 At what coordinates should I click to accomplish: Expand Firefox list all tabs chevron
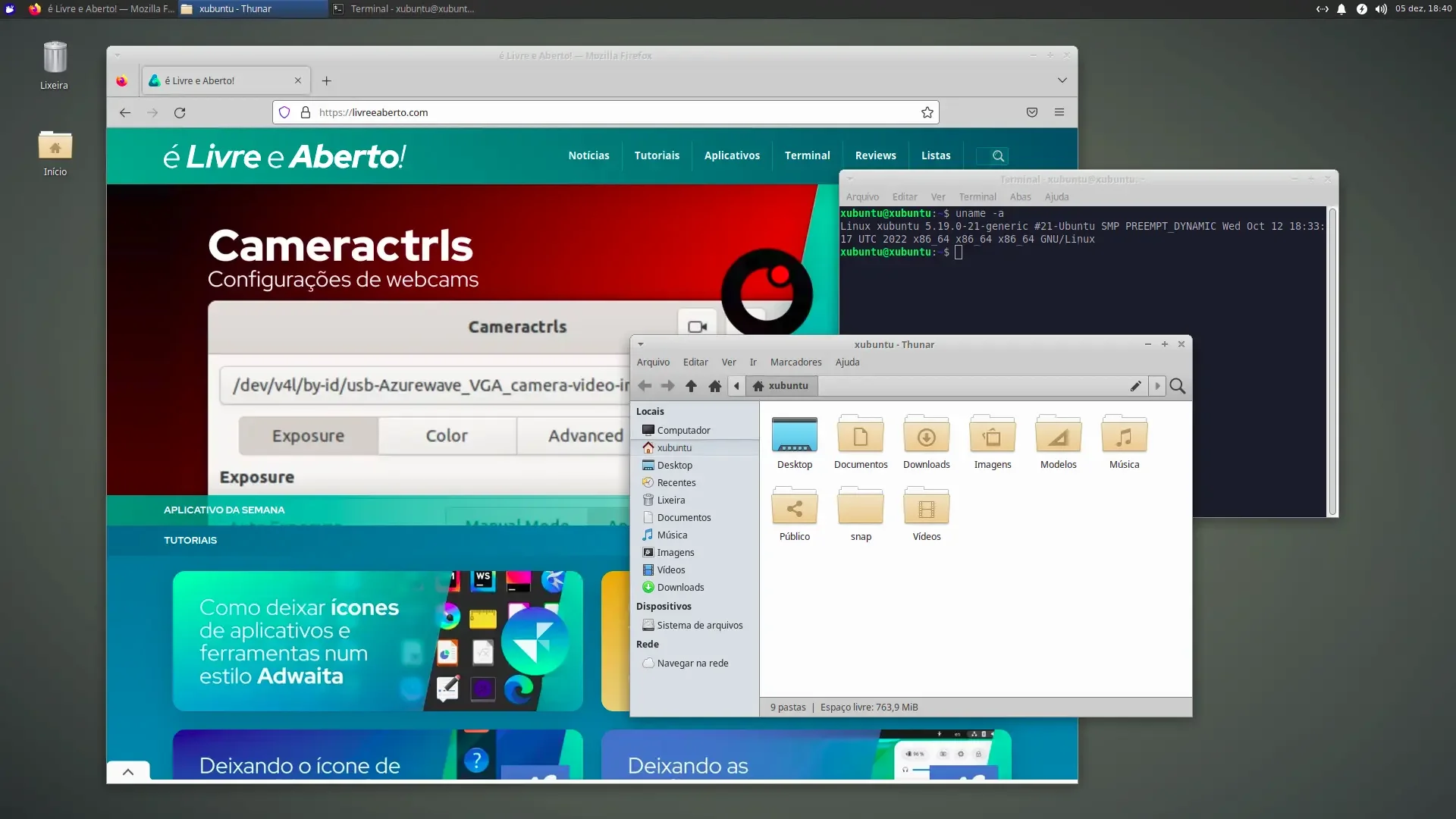click(1062, 80)
